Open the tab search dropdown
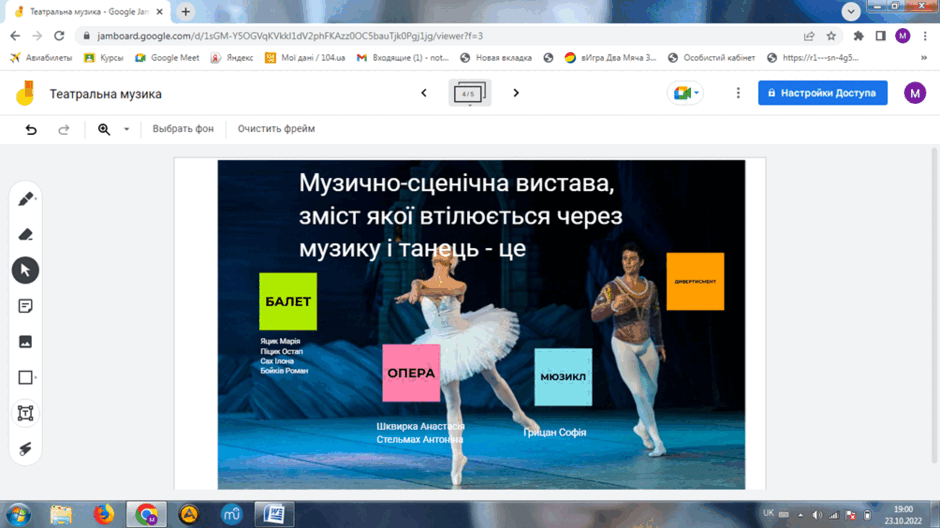Image resolution: width=940 pixels, height=528 pixels. (x=851, y=11)
